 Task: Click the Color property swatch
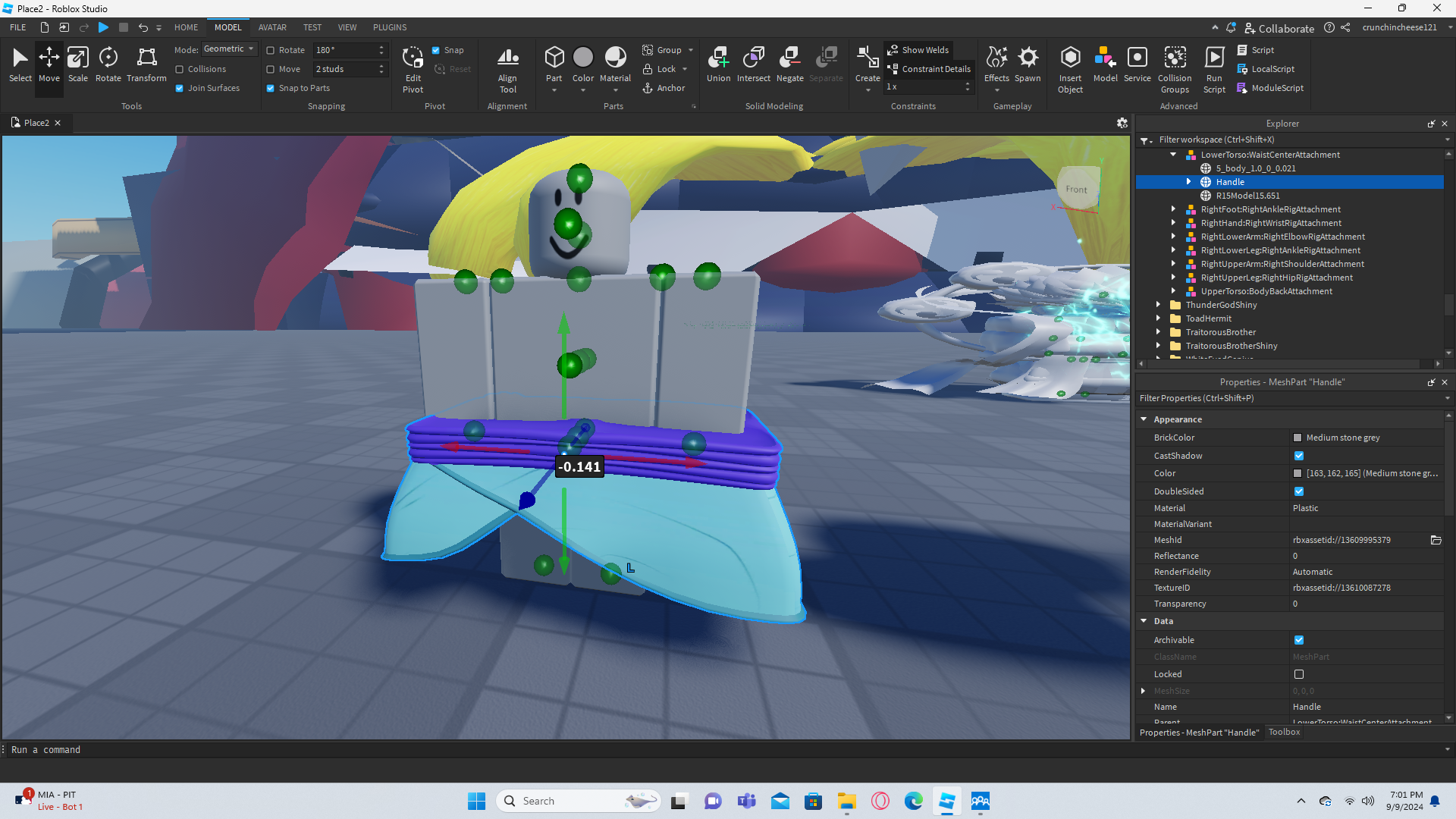1298,473
